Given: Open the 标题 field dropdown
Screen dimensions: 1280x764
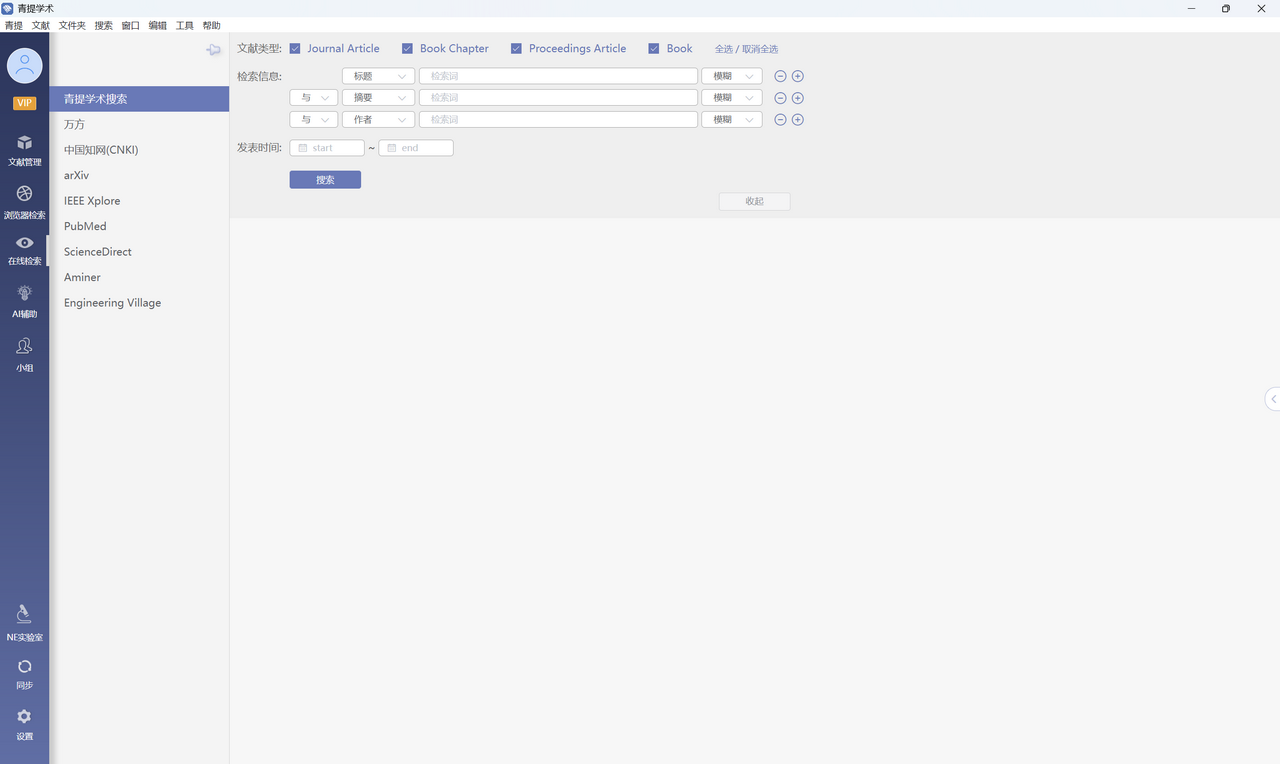Looking at the screenshot, I should [x=378, y=75].
